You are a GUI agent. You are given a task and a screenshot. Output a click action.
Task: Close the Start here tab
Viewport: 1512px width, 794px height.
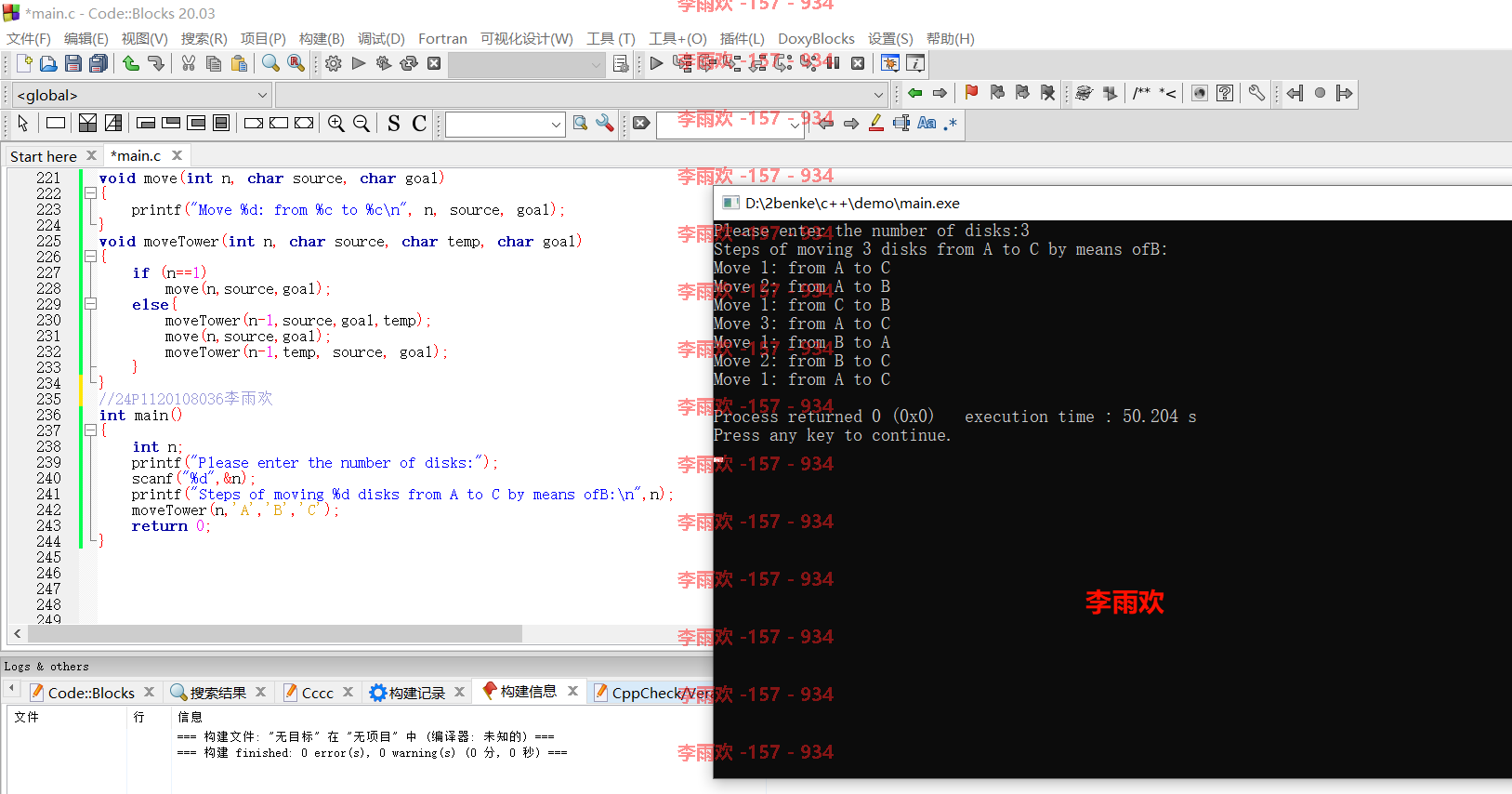tap(91, 155)
